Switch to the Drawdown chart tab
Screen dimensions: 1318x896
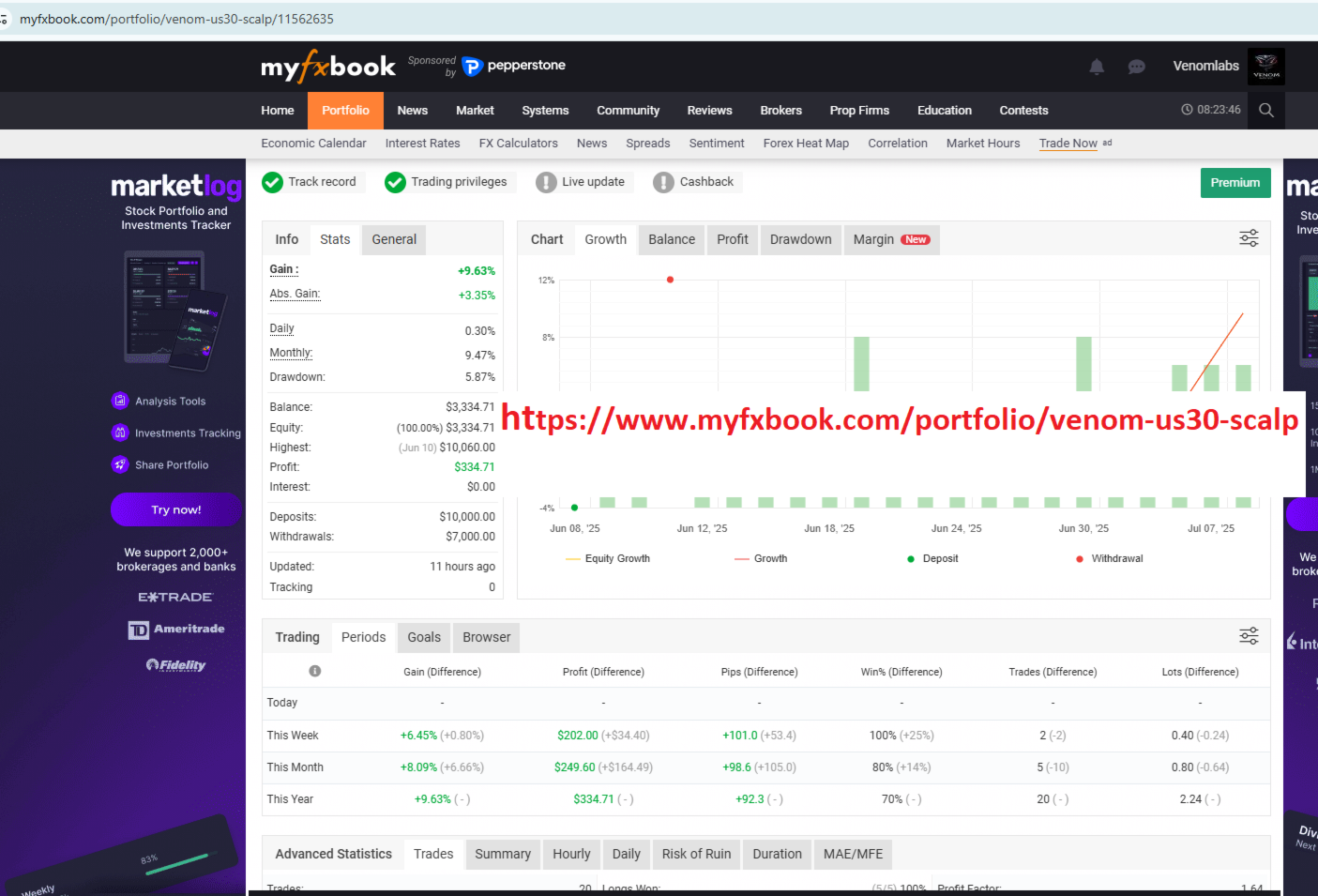pyautogui.click(x=800, y=239)
